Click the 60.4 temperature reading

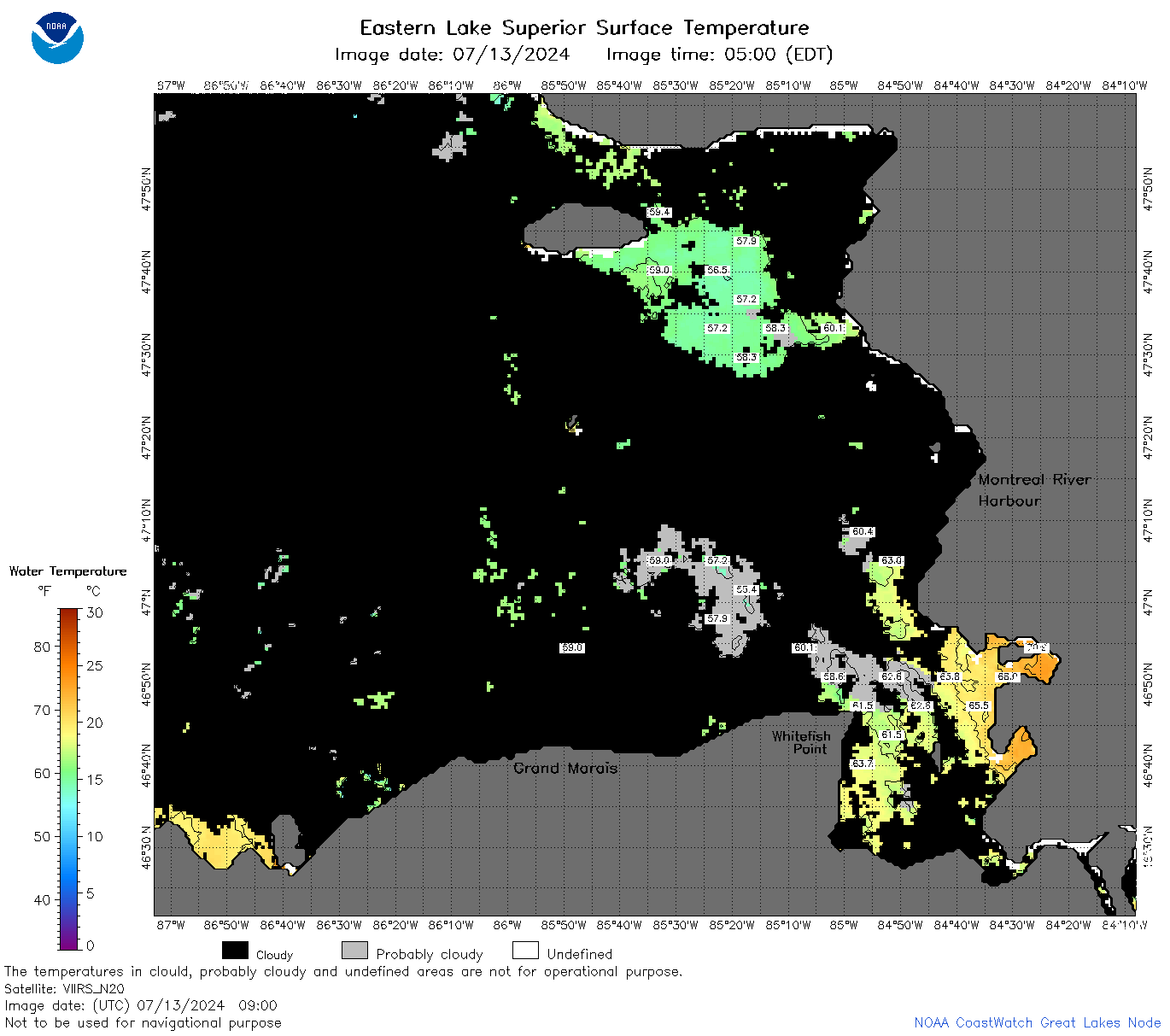(863, 531)
